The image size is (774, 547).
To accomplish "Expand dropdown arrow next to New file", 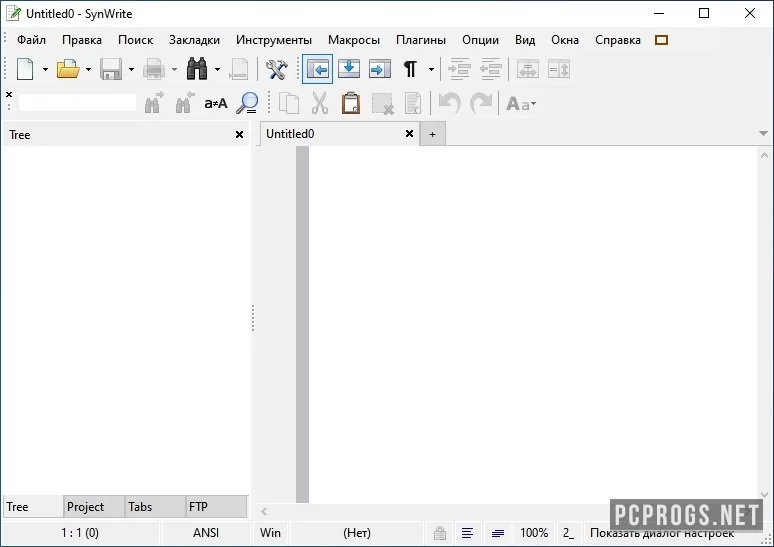I will 45,70.
